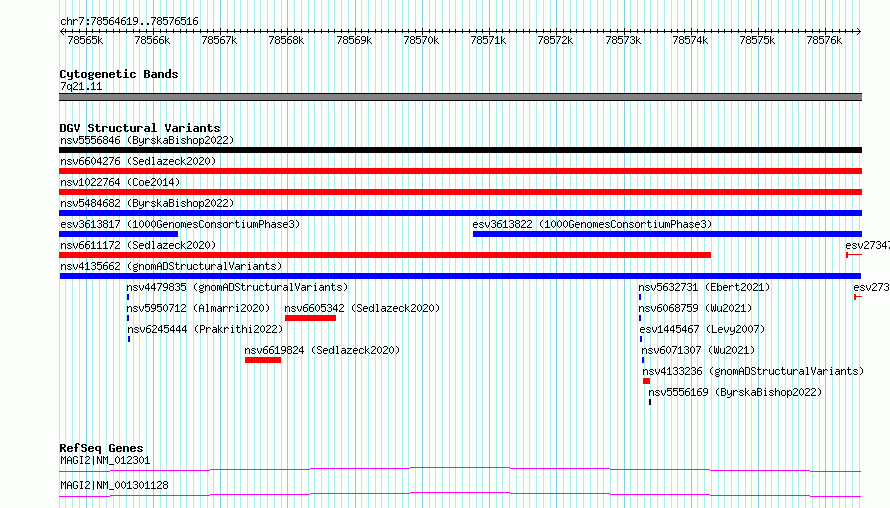
Task: Click the 78571k ruler tick label
Action: pyautogui.click(x=488, y=40)
